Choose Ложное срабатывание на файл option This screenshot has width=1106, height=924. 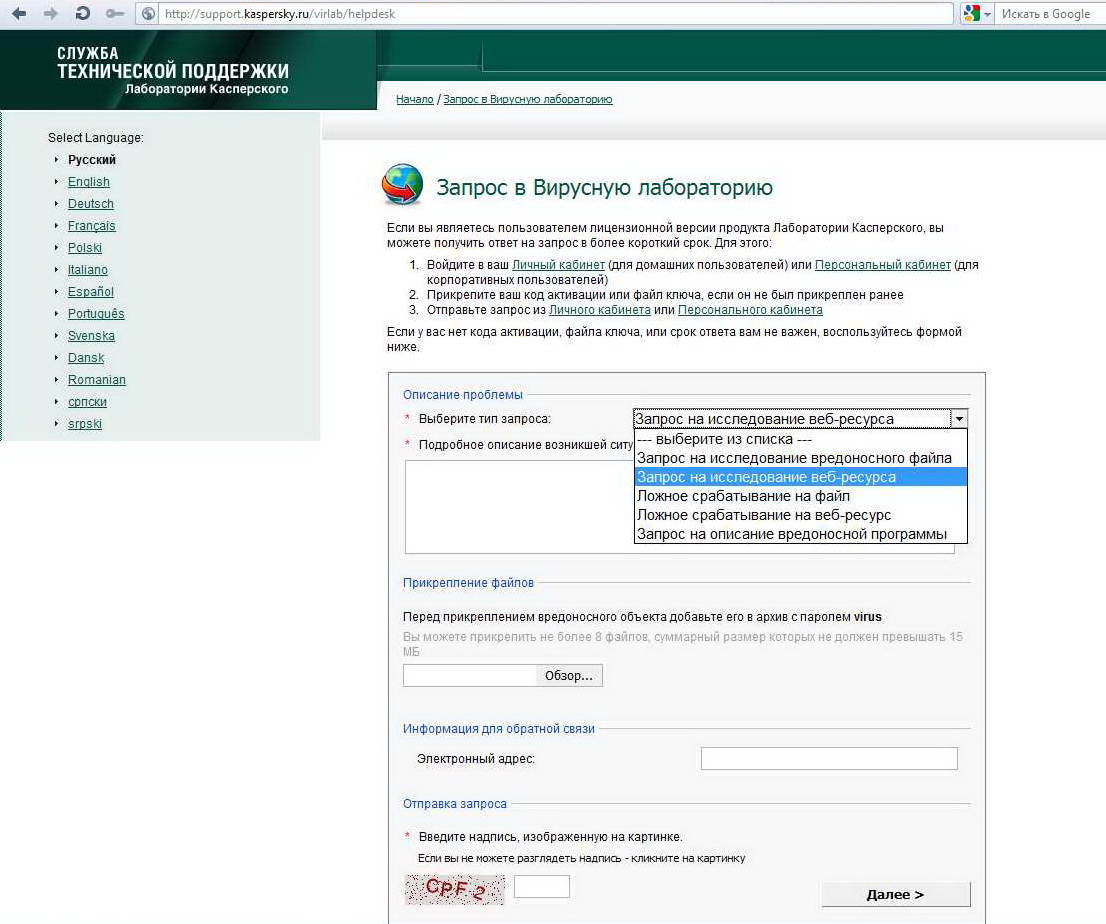(x=801, y=497)
